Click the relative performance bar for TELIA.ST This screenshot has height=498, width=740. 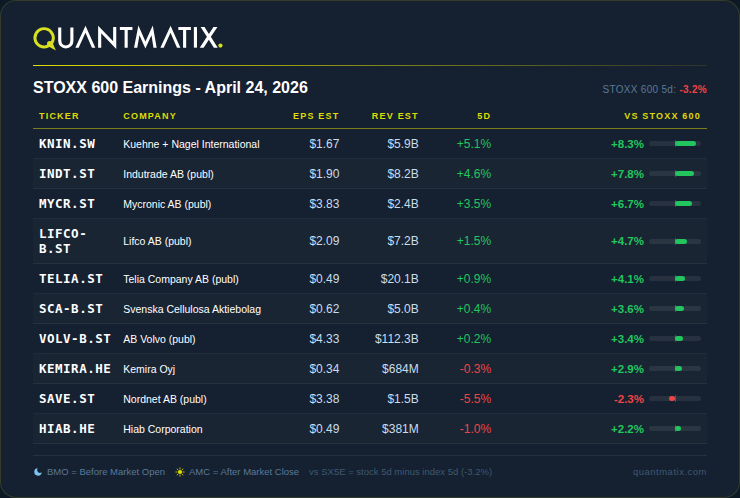tap(675, 279)
